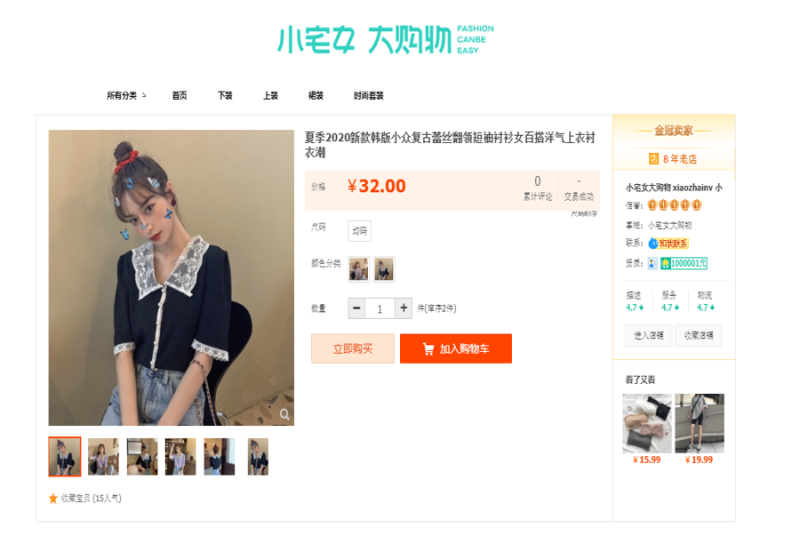This screenshot has height=536, width=800.
Task: Increase quantity with the plus button
Action: pyautogui.click(x=404, y=308)
